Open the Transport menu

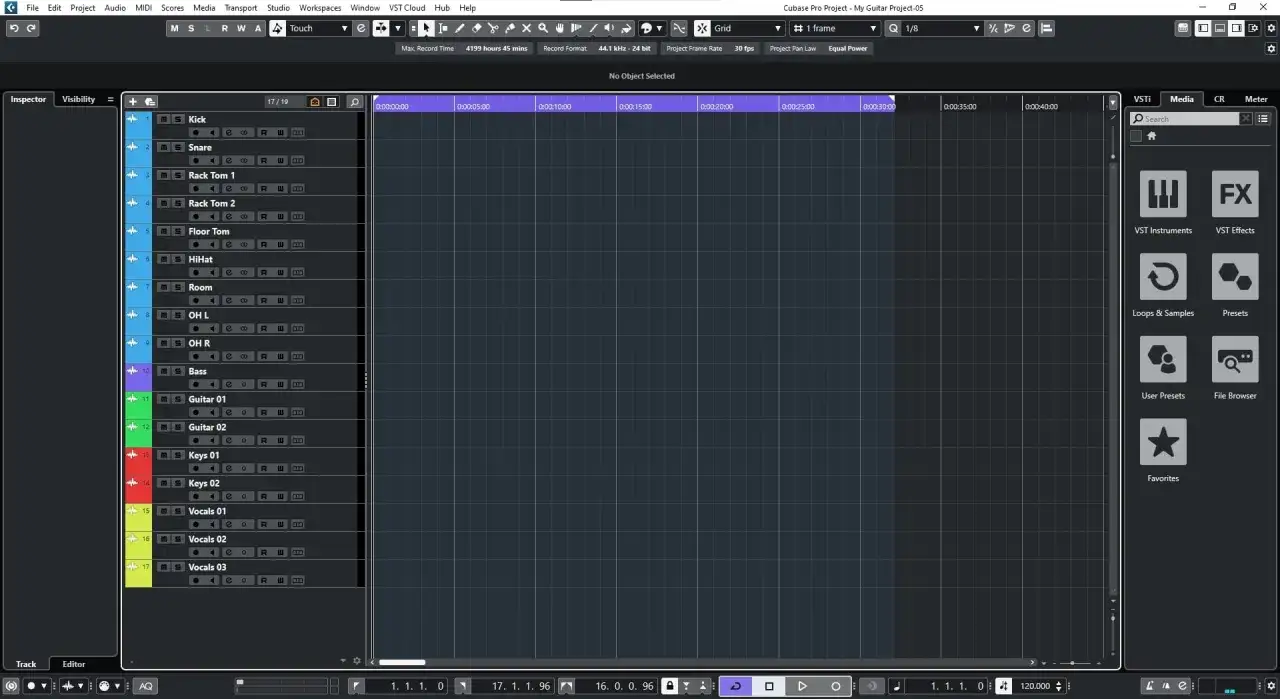(x=240, y=7)
